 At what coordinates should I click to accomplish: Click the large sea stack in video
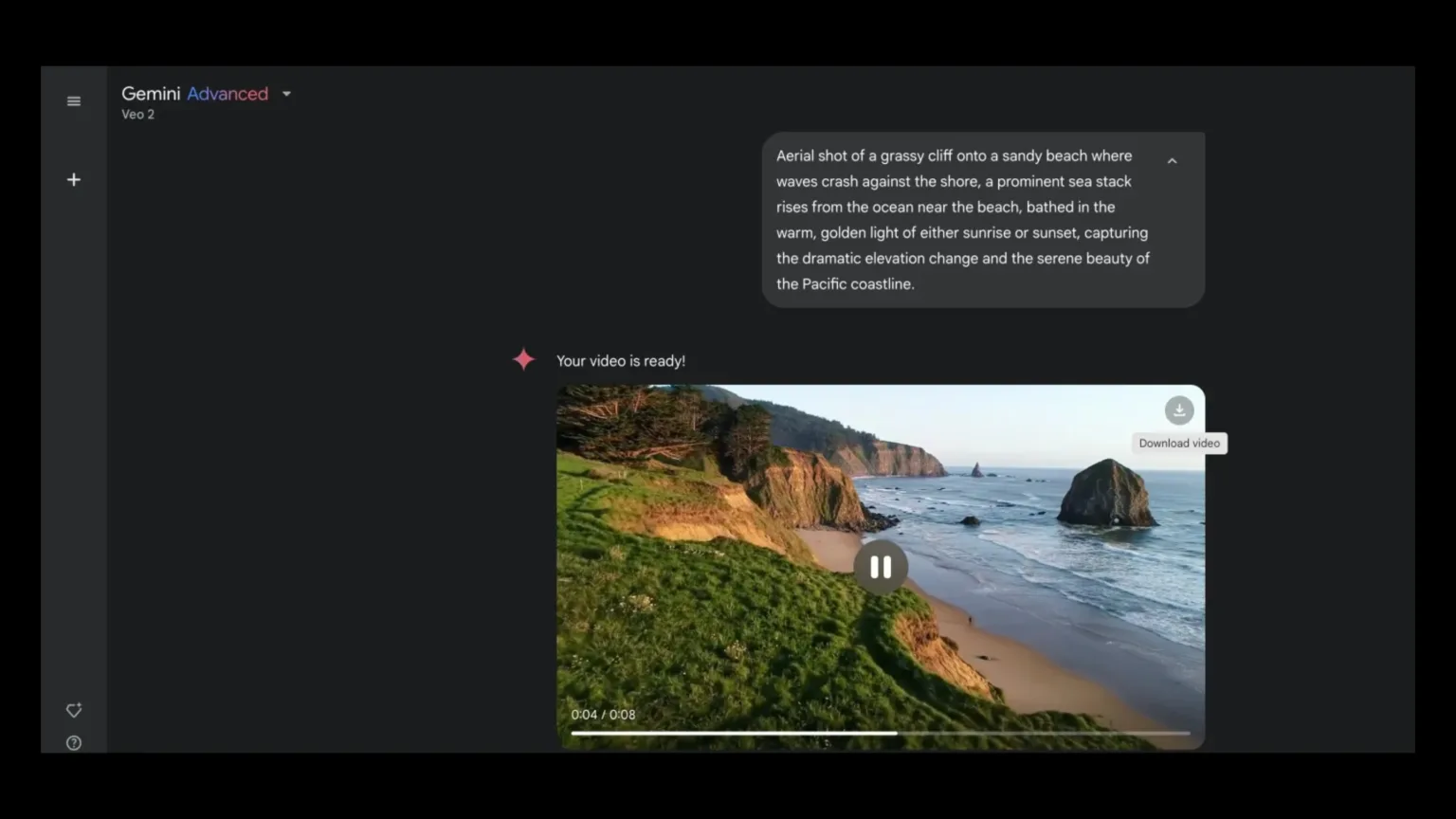click(1105, 493)
